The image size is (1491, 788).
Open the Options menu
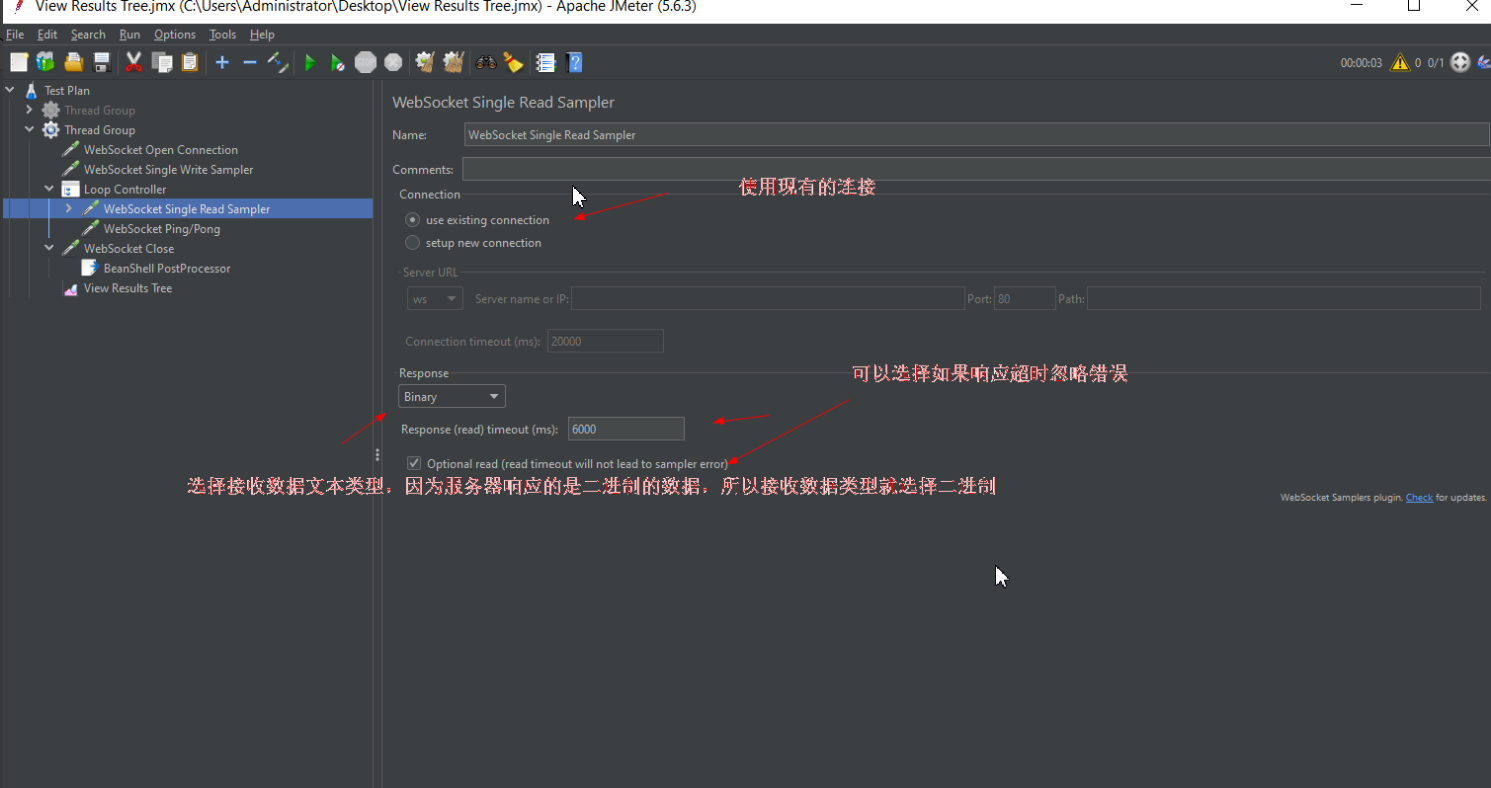click(175, 34)
